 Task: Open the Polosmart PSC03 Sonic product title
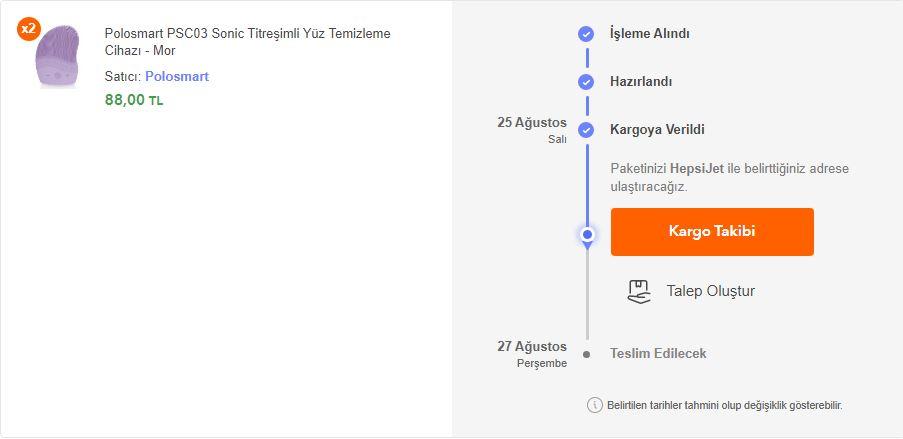point(248,42)
